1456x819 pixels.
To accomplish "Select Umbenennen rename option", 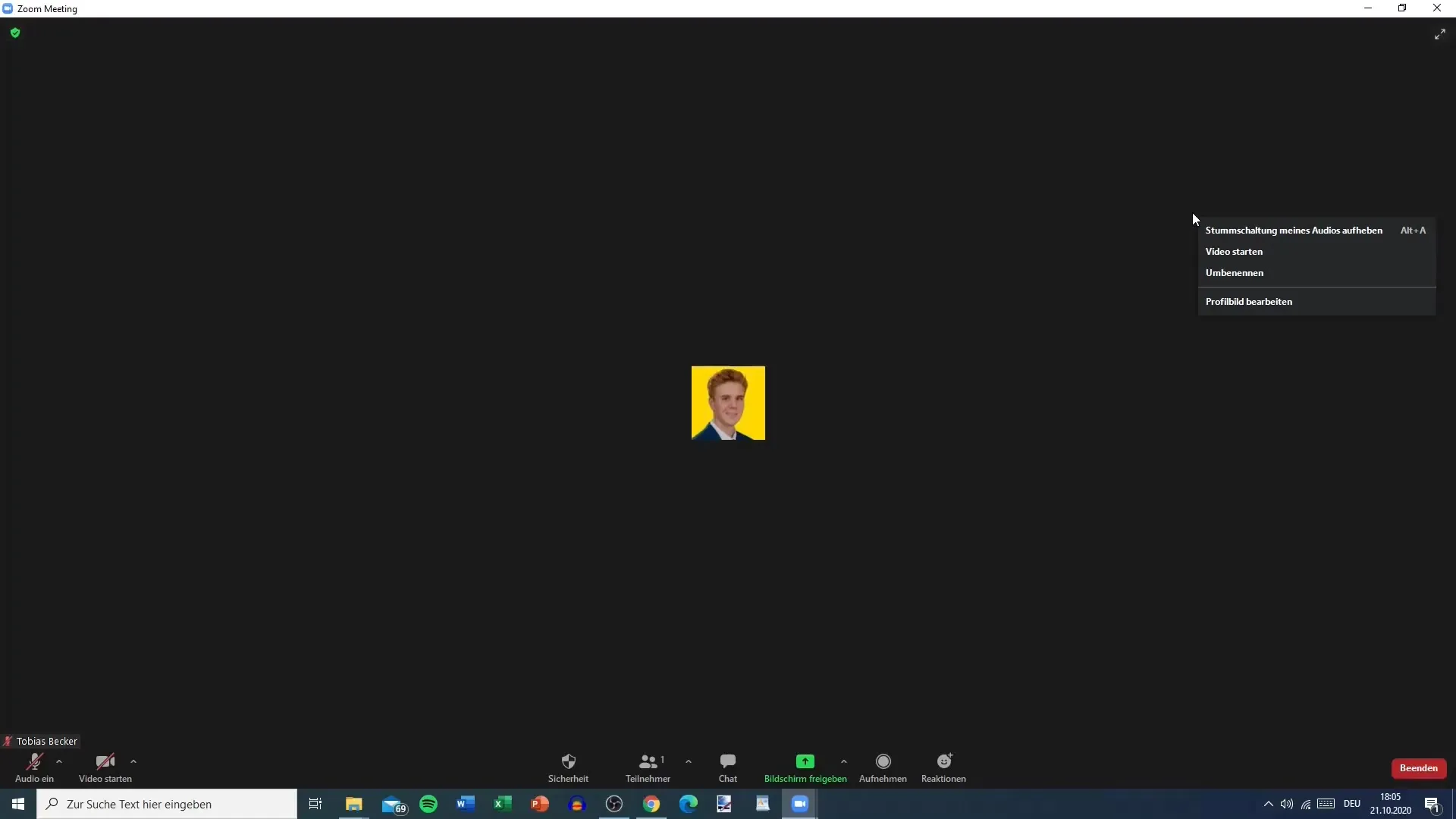I will click(x=1234, y=273).
